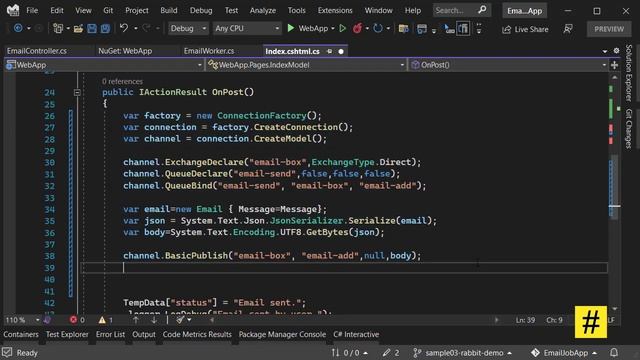The height and width of the screenshot is (360, 640).
Task: Open the Extensions menu
Action: tap(335, 11)
